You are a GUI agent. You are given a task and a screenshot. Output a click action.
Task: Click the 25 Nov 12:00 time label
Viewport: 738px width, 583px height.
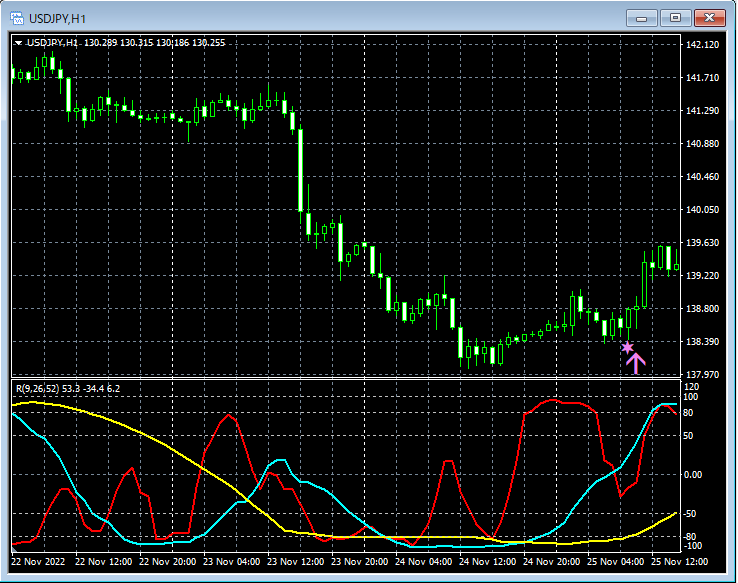[x=679, y=562]
